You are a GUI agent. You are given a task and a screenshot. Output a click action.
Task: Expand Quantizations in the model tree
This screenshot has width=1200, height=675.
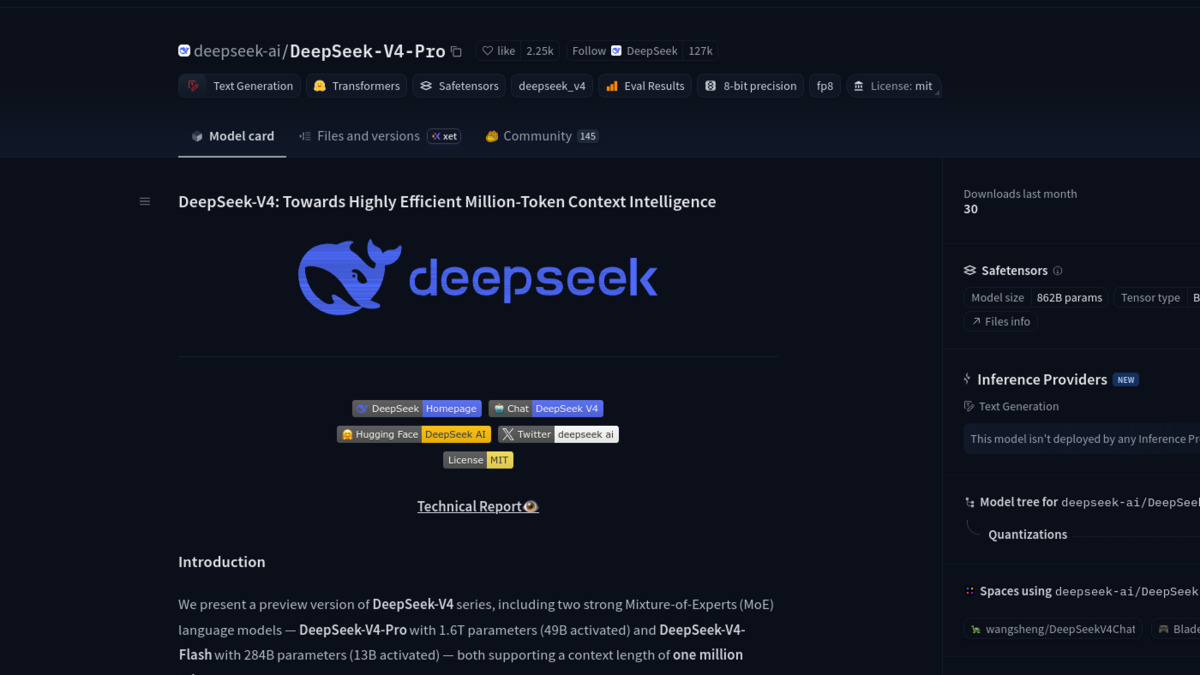click(x=1027, y=534)
